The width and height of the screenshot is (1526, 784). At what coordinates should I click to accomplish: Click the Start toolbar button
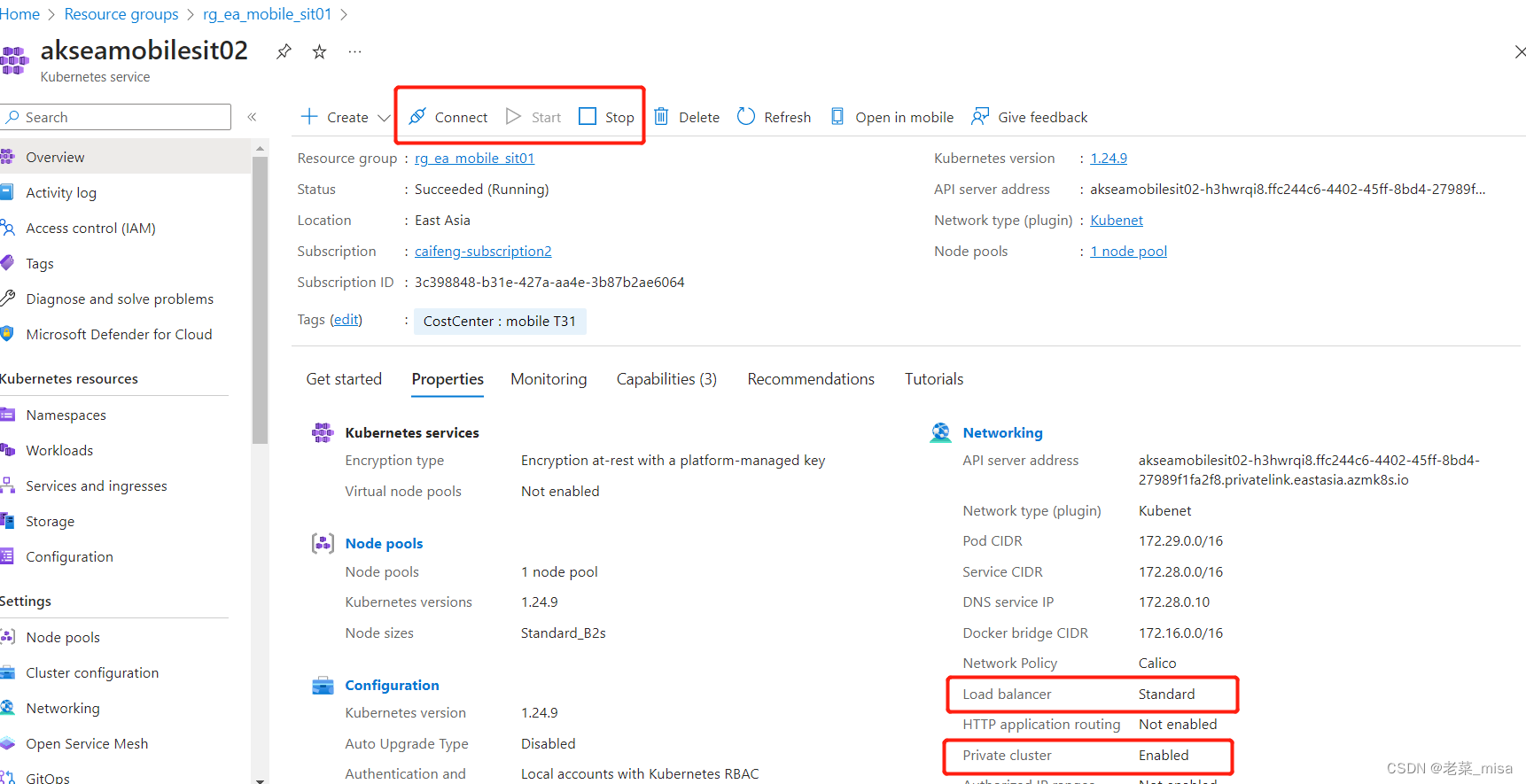(533, 117)
